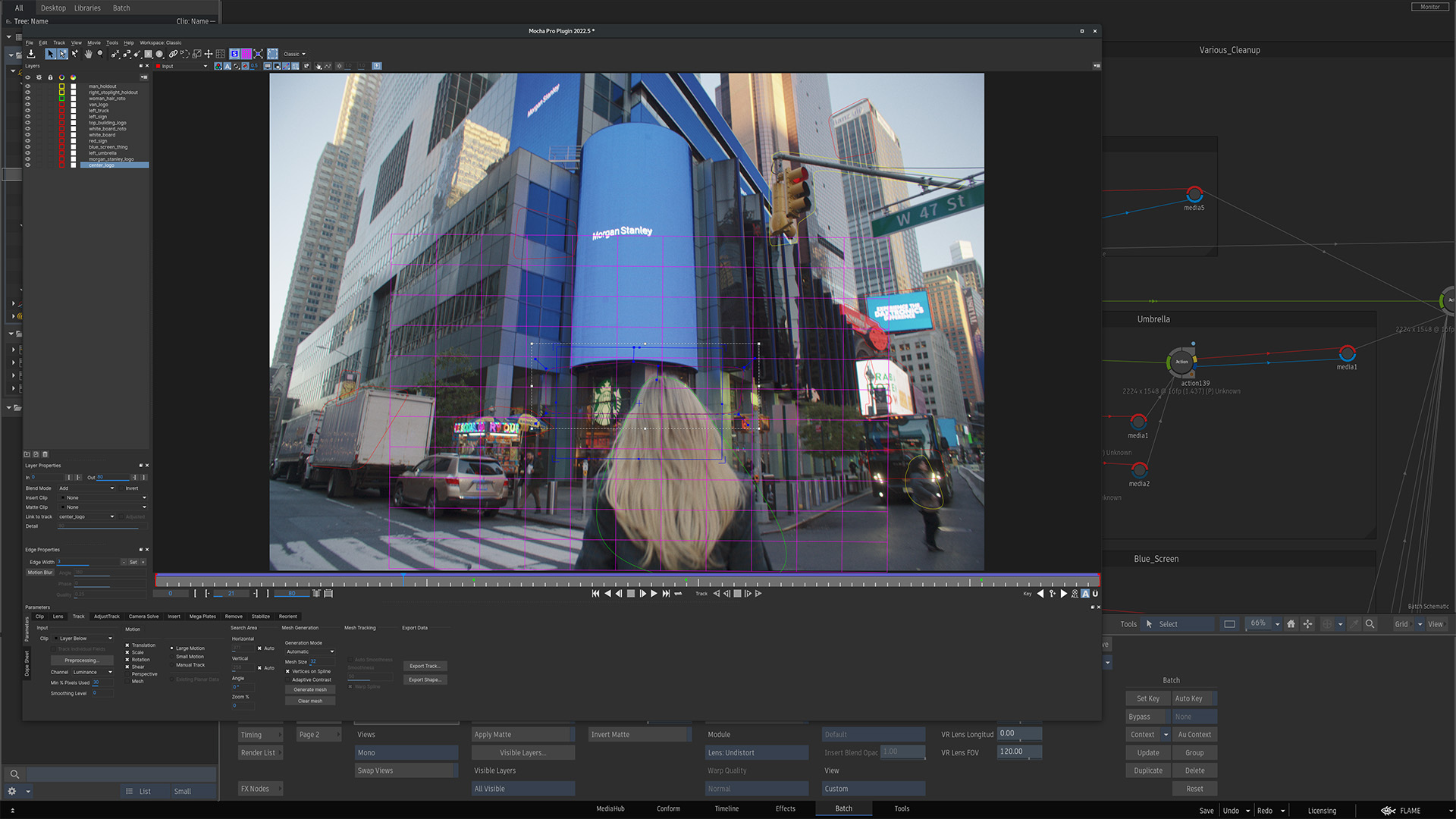Select the Zoom magnifier tool

pyautogui.click(x=100, y=54)
